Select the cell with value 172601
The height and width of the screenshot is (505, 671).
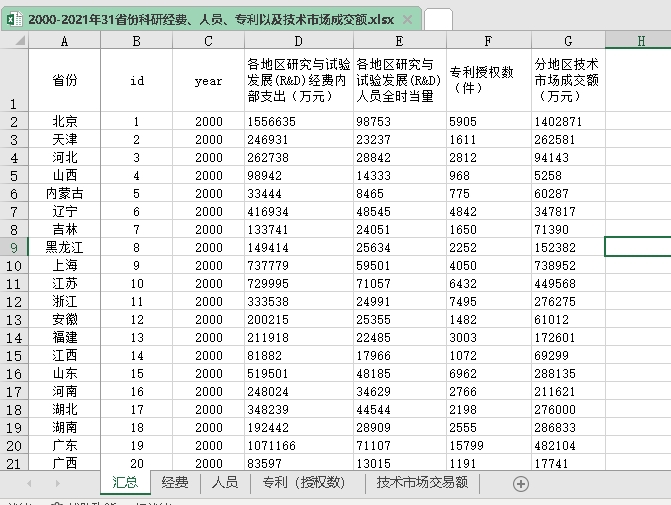(x=568, y=337)
